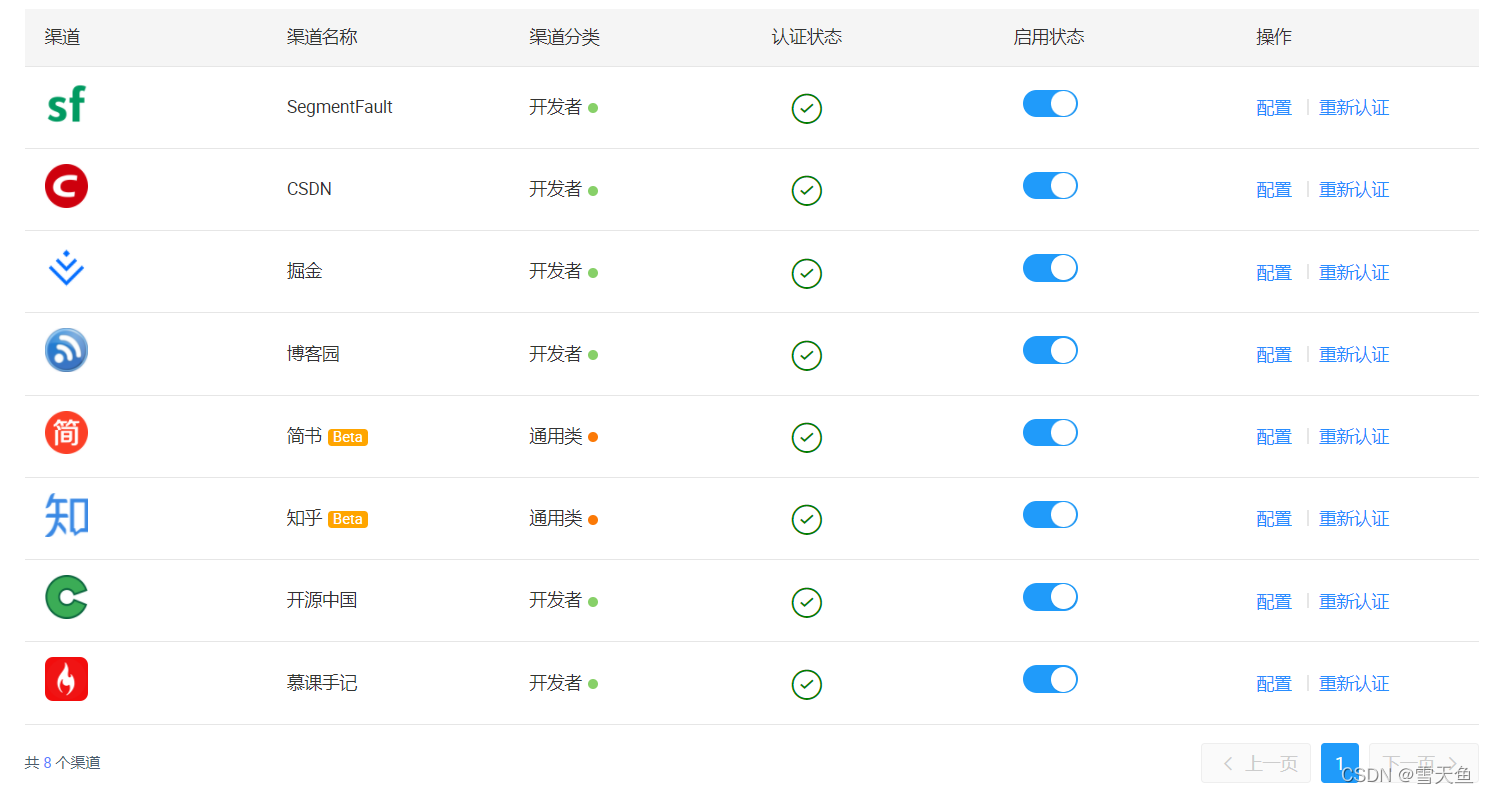Turn off the 博客园 channel switch
Image resolution: width=1489 pixels, height=794 pixels.
click(1050, 350)
